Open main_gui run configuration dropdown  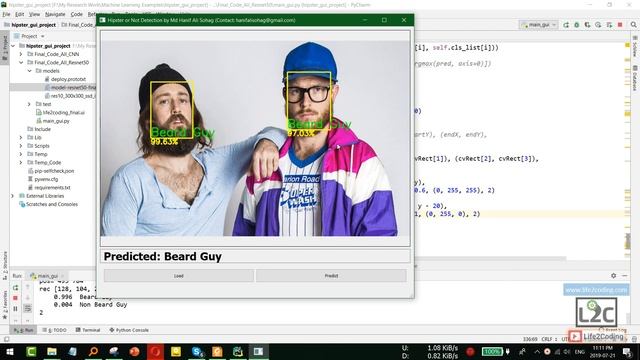click(x=539, y=25)
